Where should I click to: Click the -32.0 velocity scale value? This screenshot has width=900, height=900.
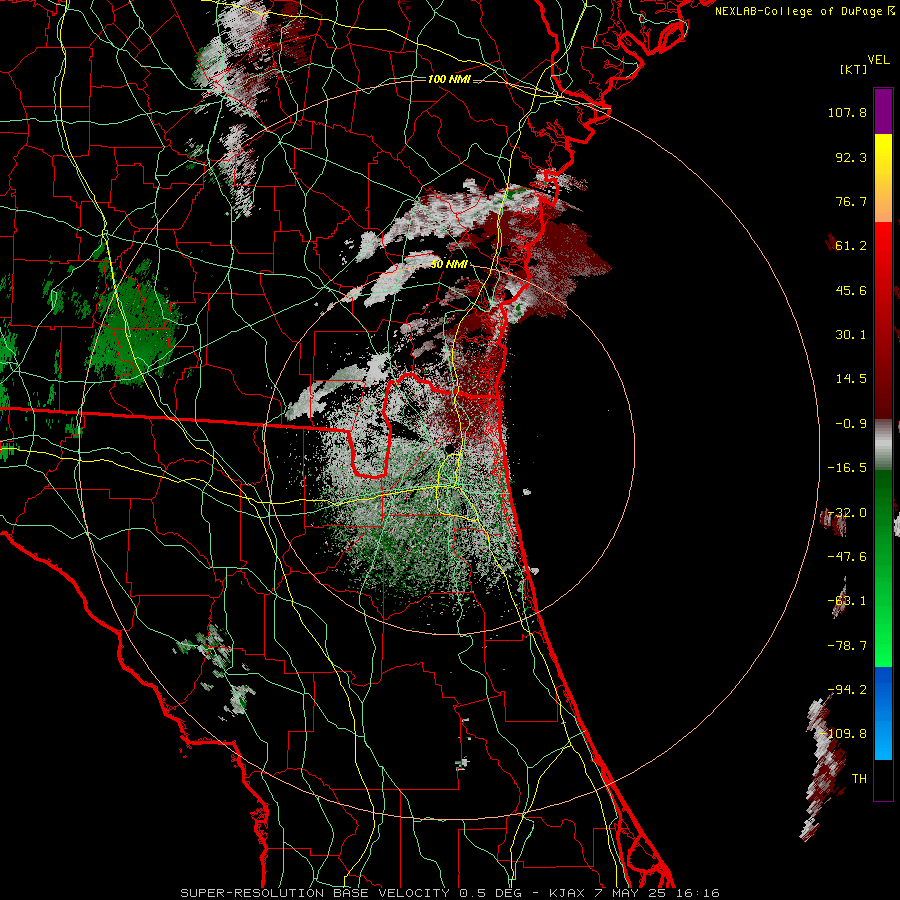coord(847,513)
